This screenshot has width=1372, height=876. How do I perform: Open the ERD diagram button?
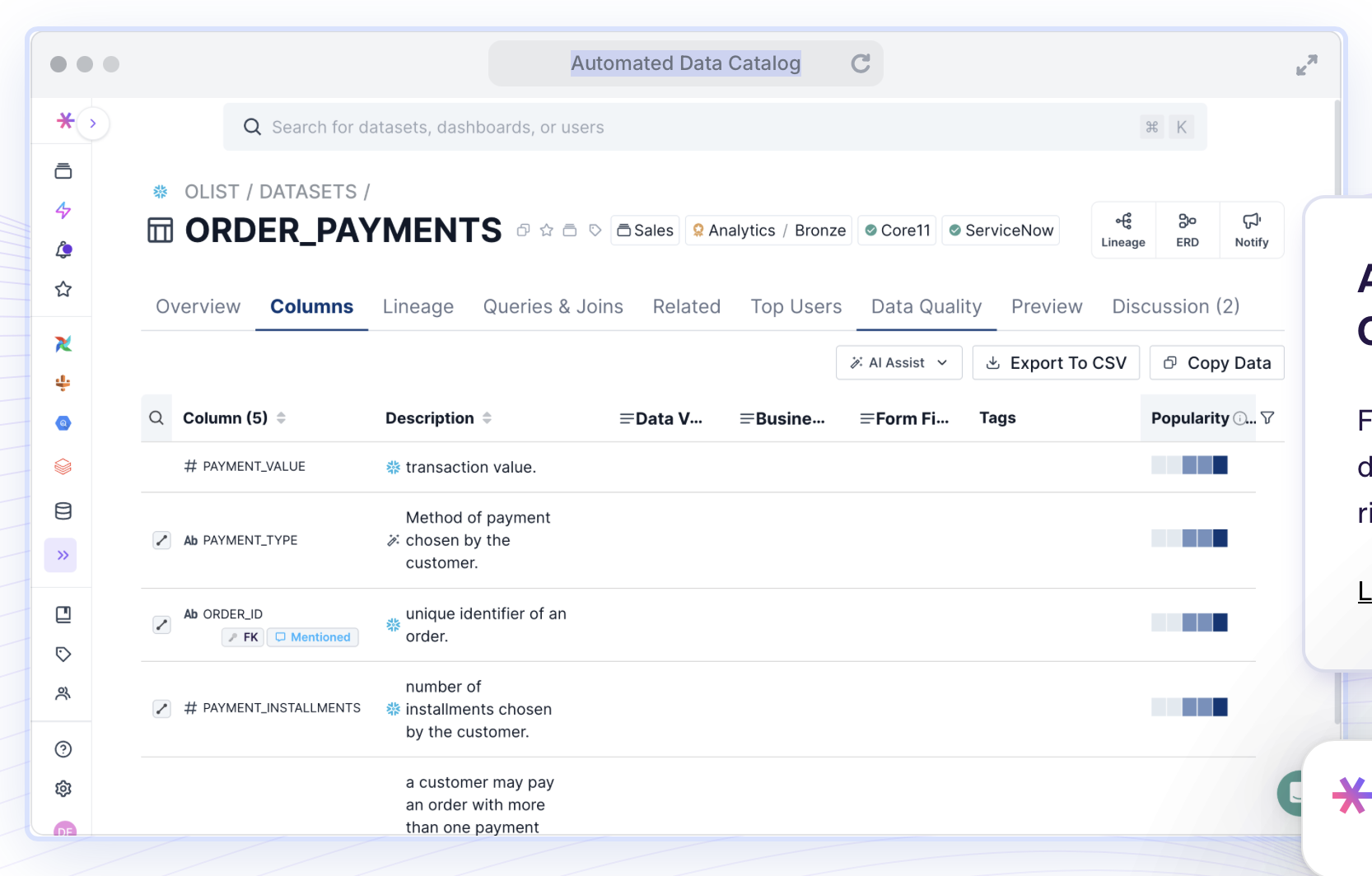coord(1188,231)
